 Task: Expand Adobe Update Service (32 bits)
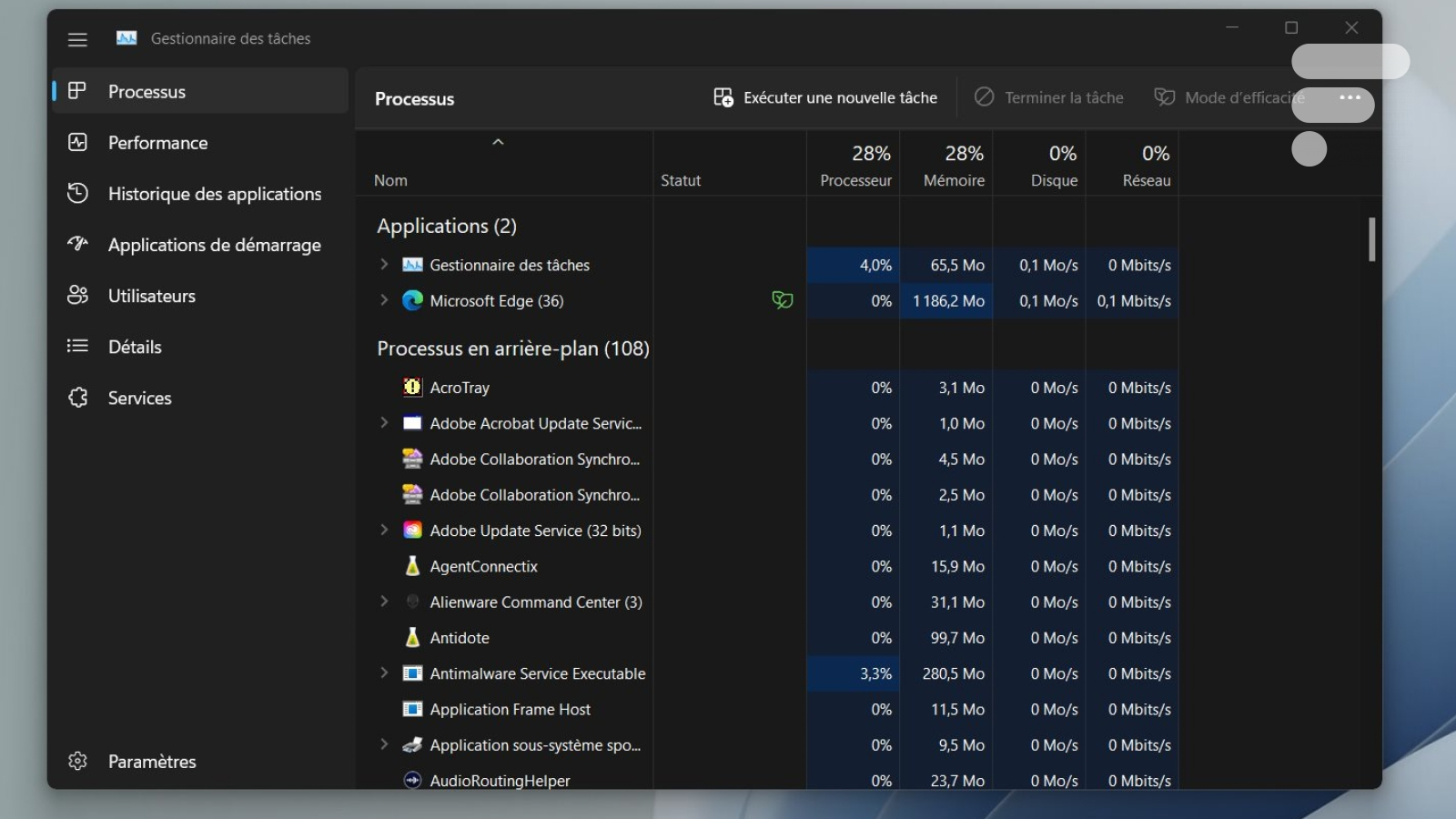(x=382, y=531)
